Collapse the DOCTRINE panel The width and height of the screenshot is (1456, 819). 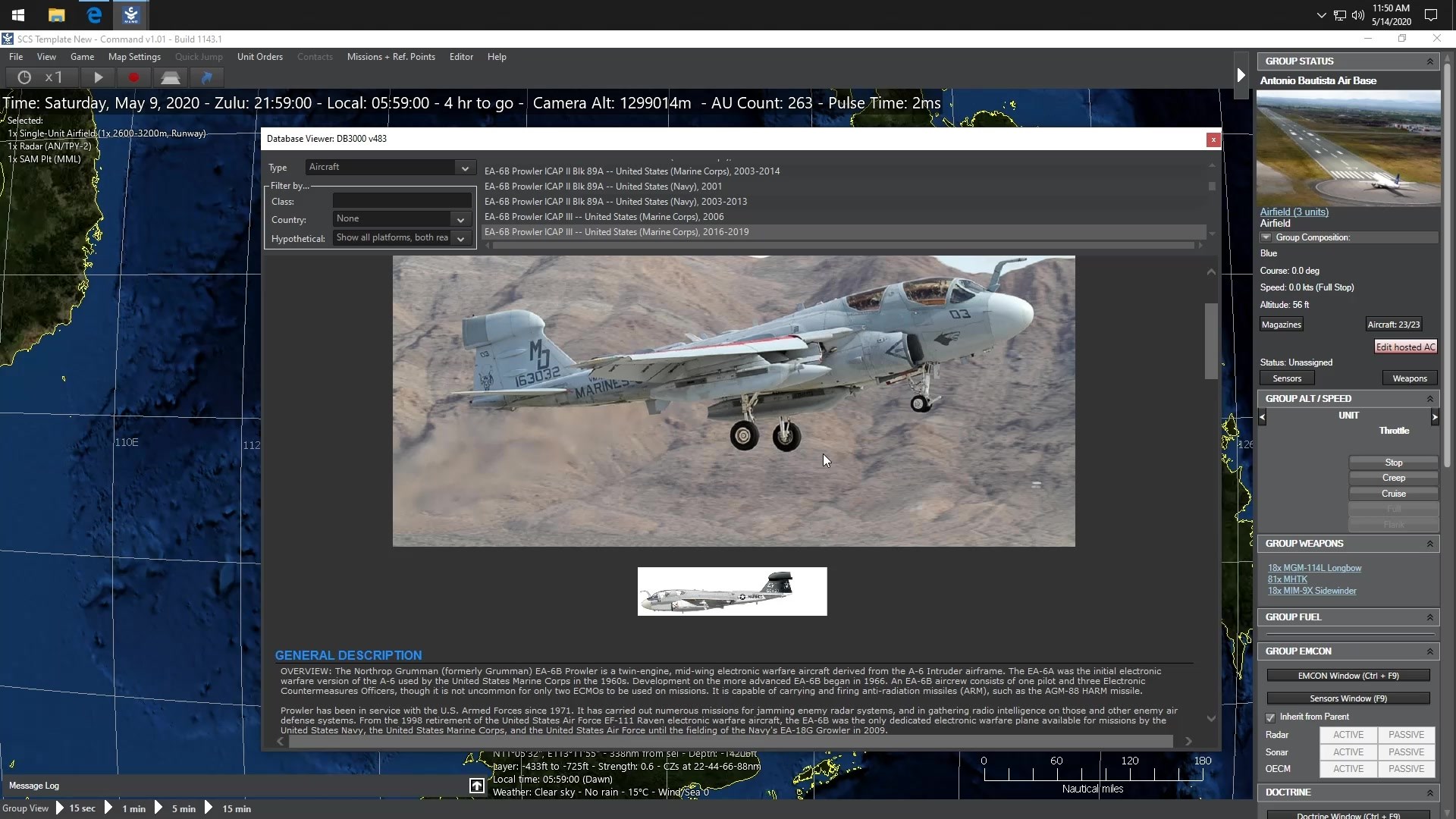(1429, 792)
